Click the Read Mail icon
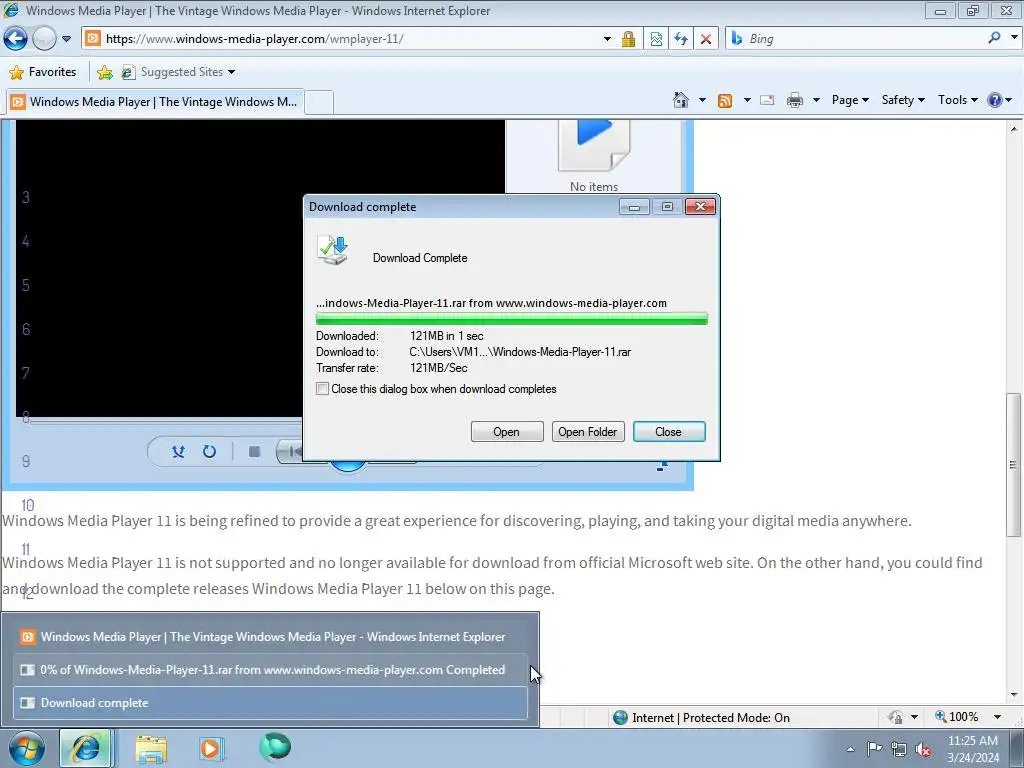Viewport: 1024px width, 768px height. pyautogui.click(x=767, y=100)
